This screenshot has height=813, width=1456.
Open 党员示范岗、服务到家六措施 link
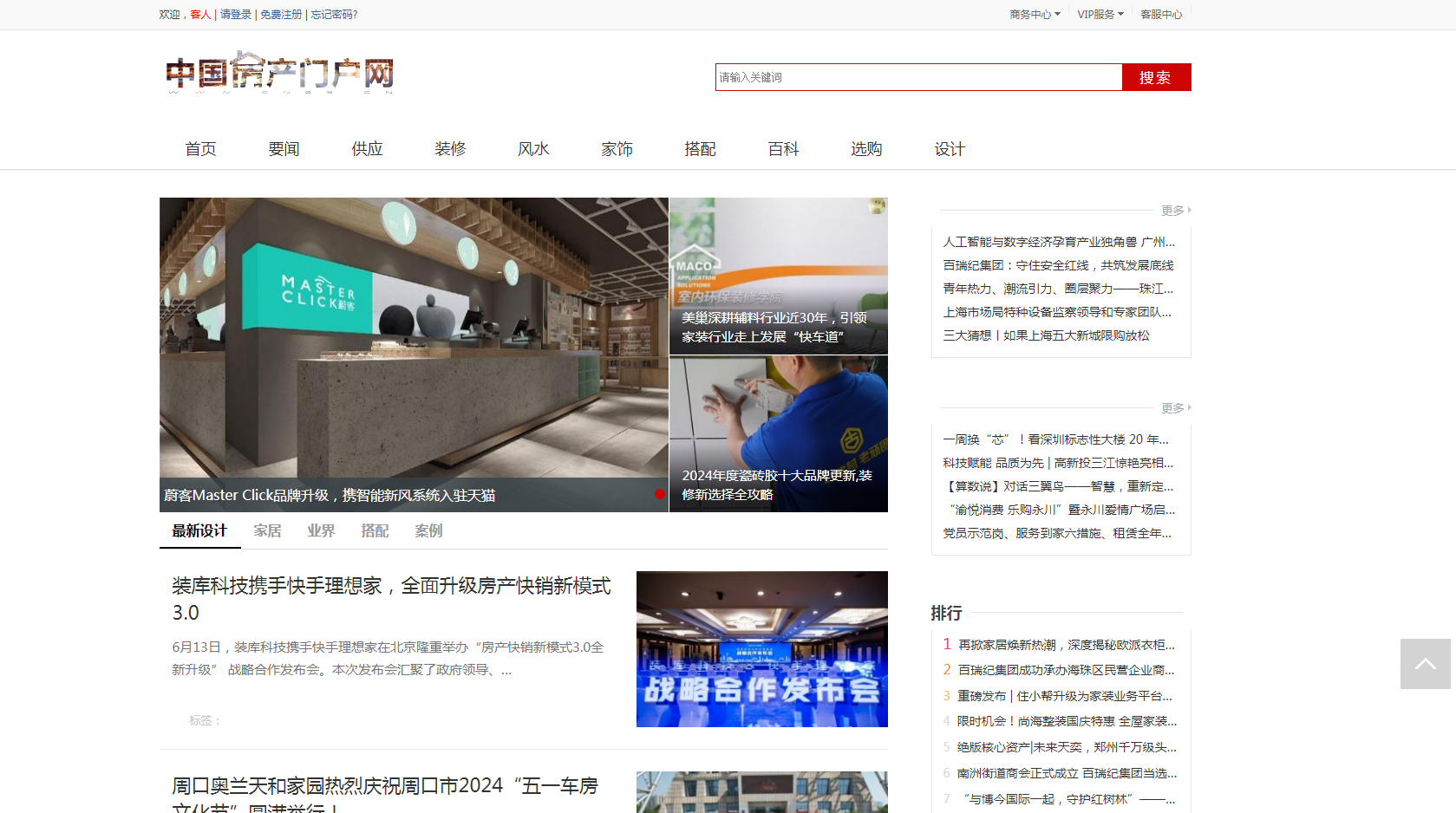click(1057, 533)
